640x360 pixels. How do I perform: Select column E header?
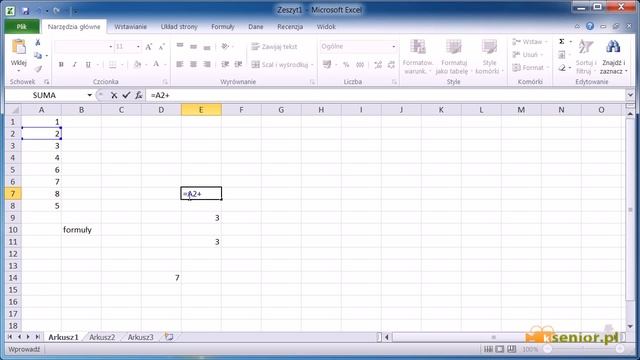[x=201, y=110]
